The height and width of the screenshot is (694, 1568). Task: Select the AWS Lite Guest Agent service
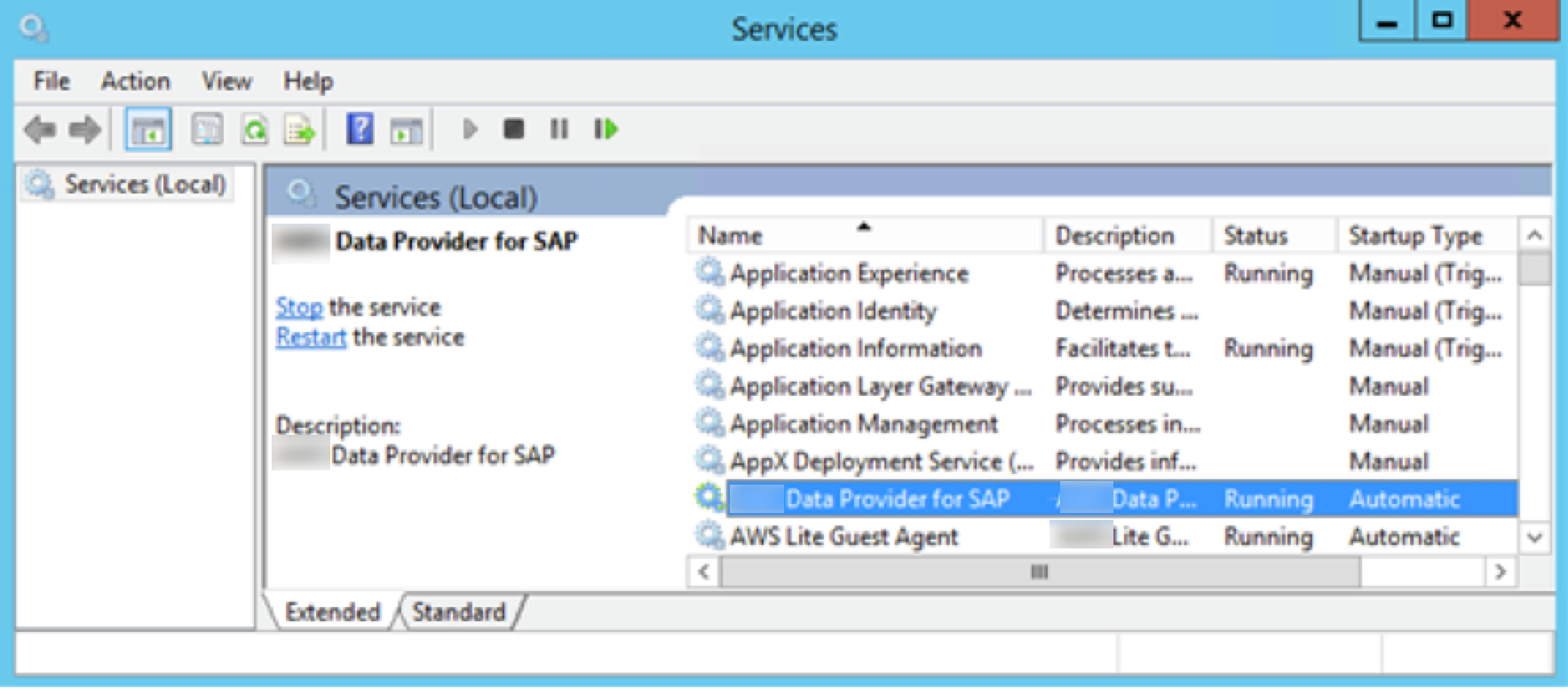pyautogui.click(x=843, y=537)
